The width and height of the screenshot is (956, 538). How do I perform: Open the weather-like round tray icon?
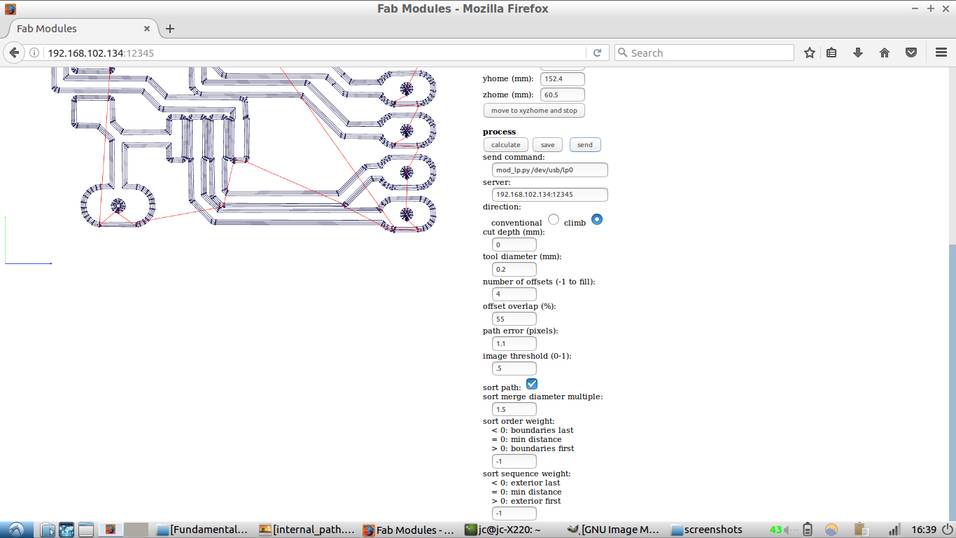pos(831,529)
